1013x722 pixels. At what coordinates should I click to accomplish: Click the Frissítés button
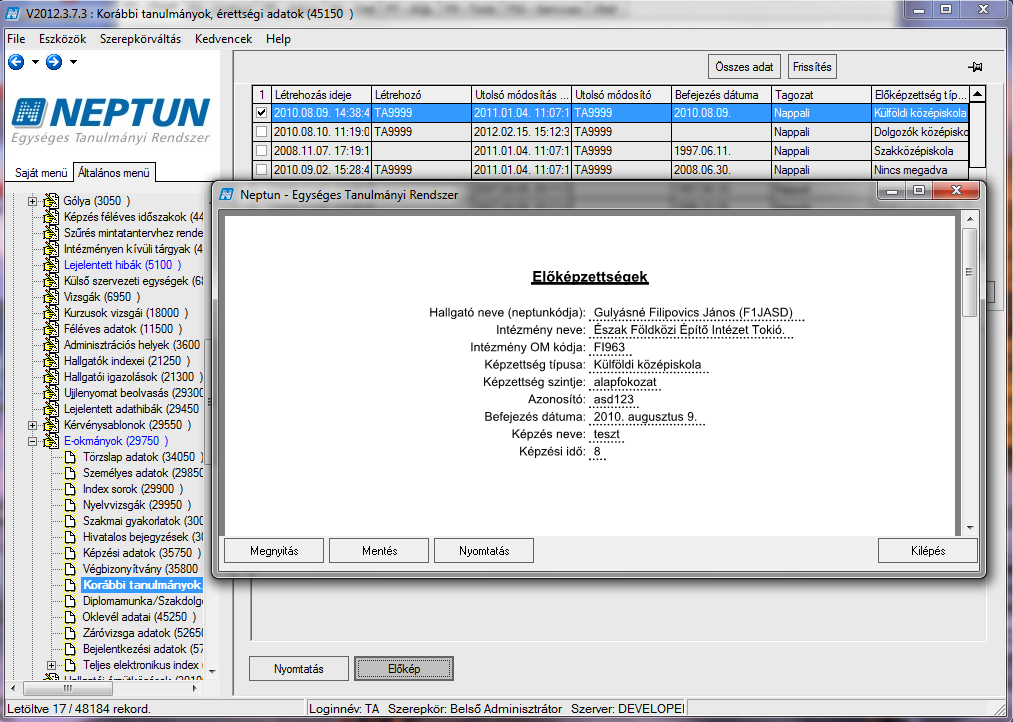tap(812, 67)
